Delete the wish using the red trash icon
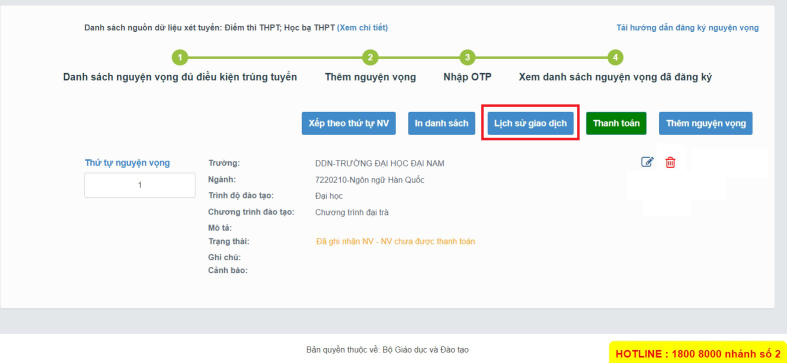787x363 pixels. click(x=670, y=162)
